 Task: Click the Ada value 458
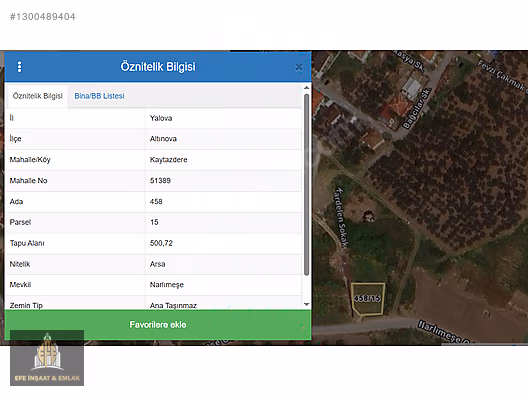point(156,201)
